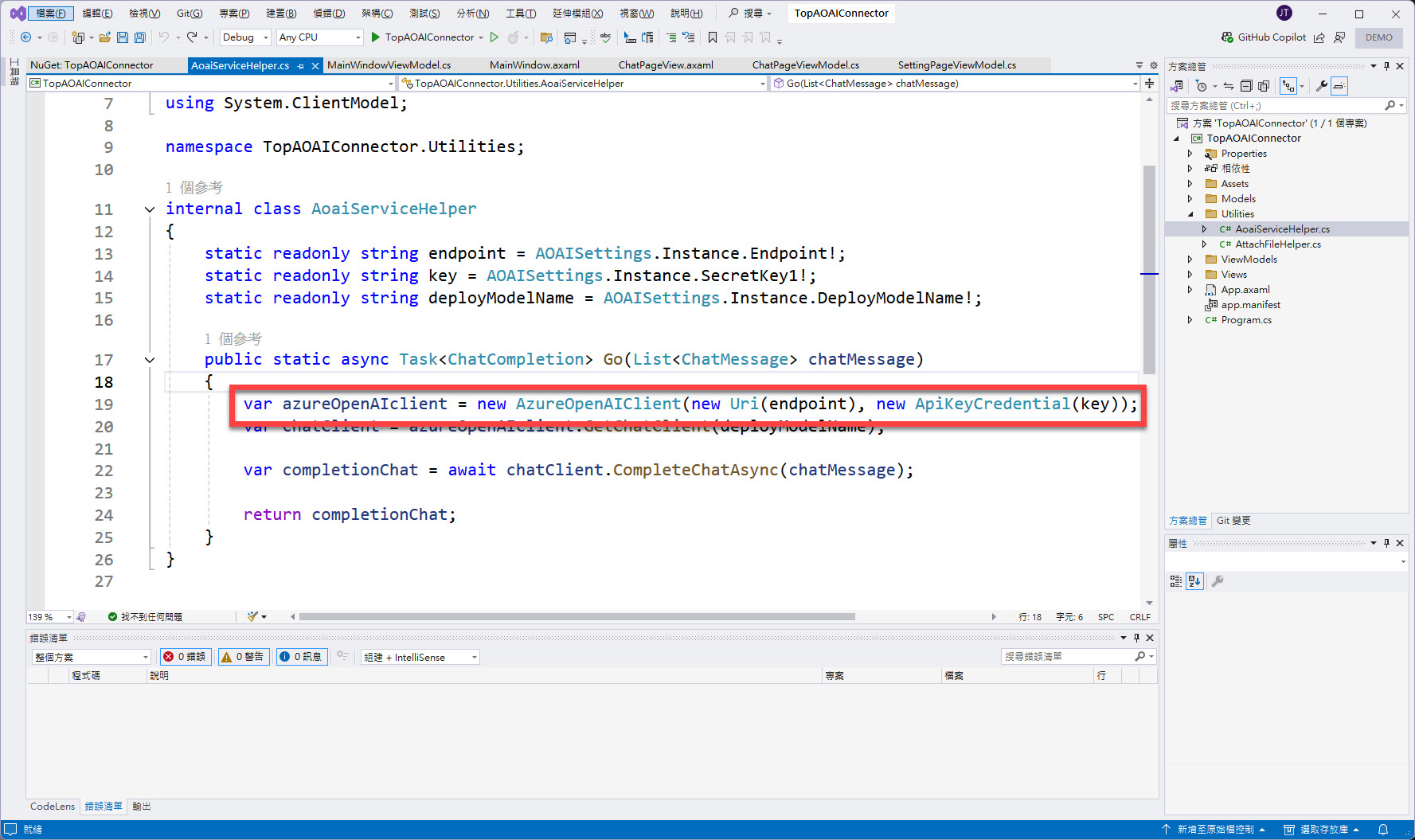Open the 輸出 Output tab
The image size is (1415, 840).
142,807
